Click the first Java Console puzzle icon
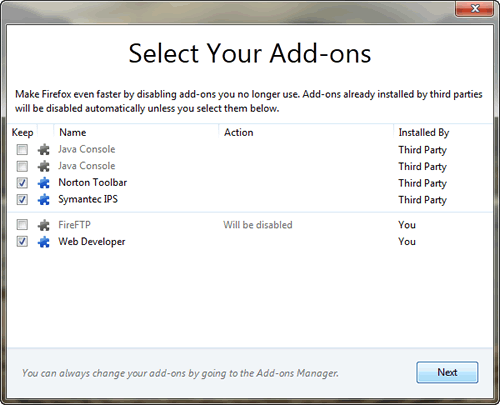500x405 pixels. click(x=44, y=150)
